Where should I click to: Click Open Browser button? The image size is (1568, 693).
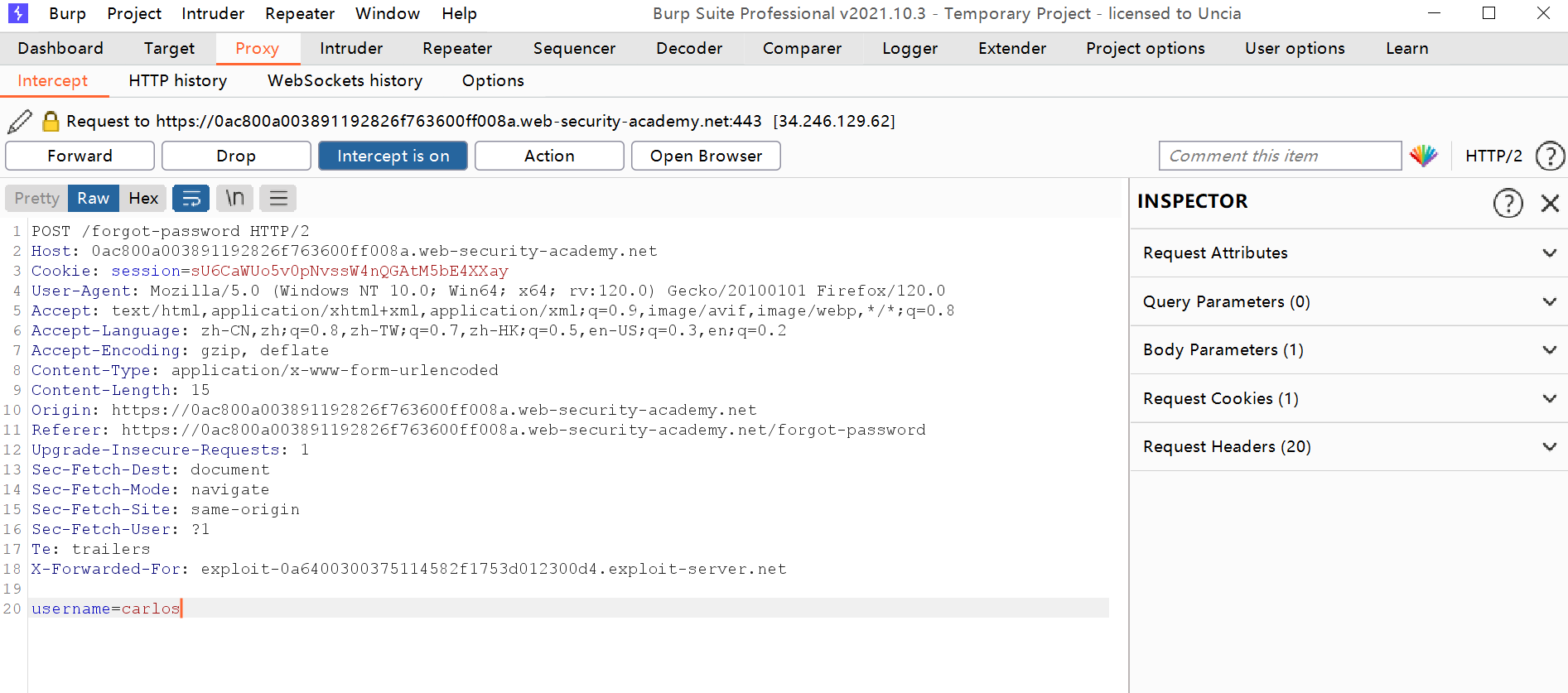tap(706, 156)
